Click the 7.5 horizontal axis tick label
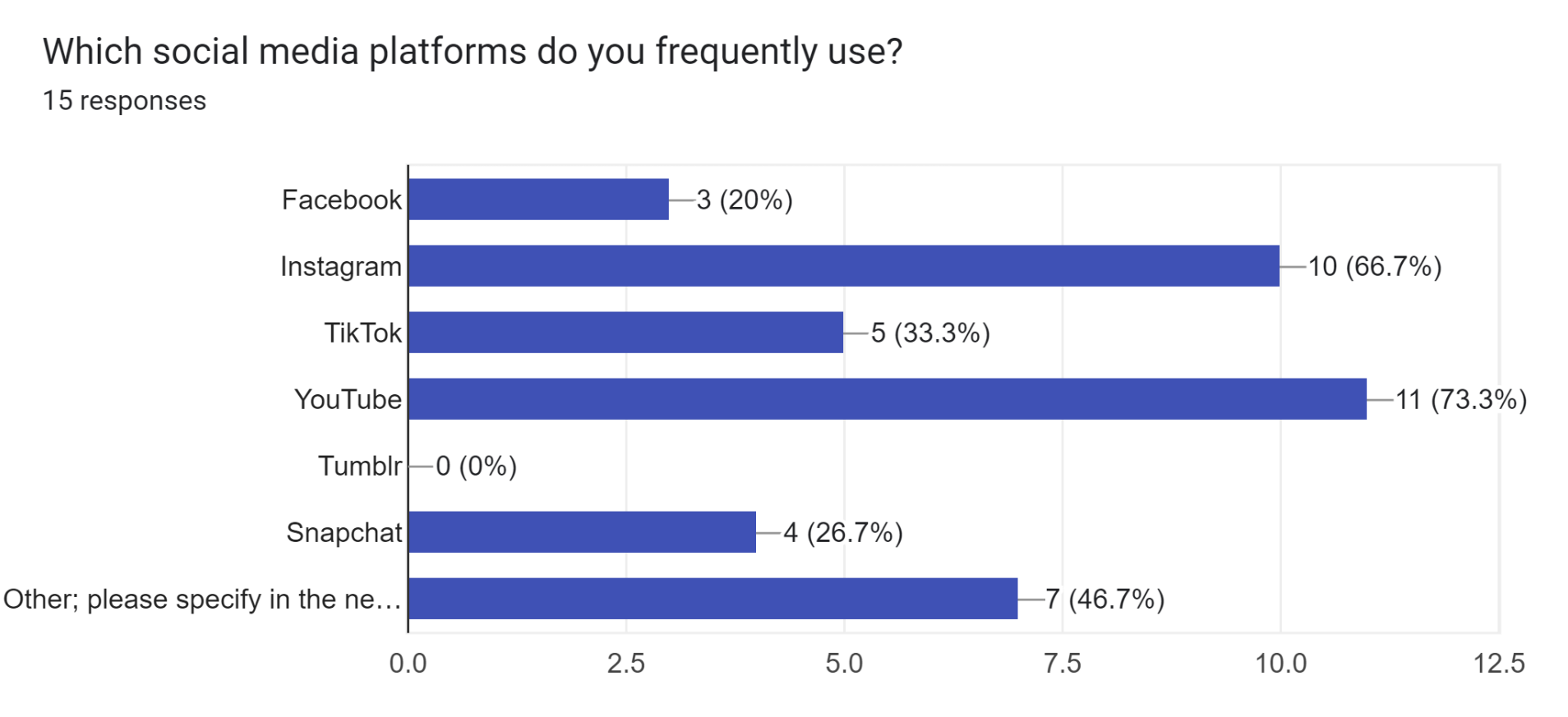Screen dimensions: 1568x717 (1062, 663)
